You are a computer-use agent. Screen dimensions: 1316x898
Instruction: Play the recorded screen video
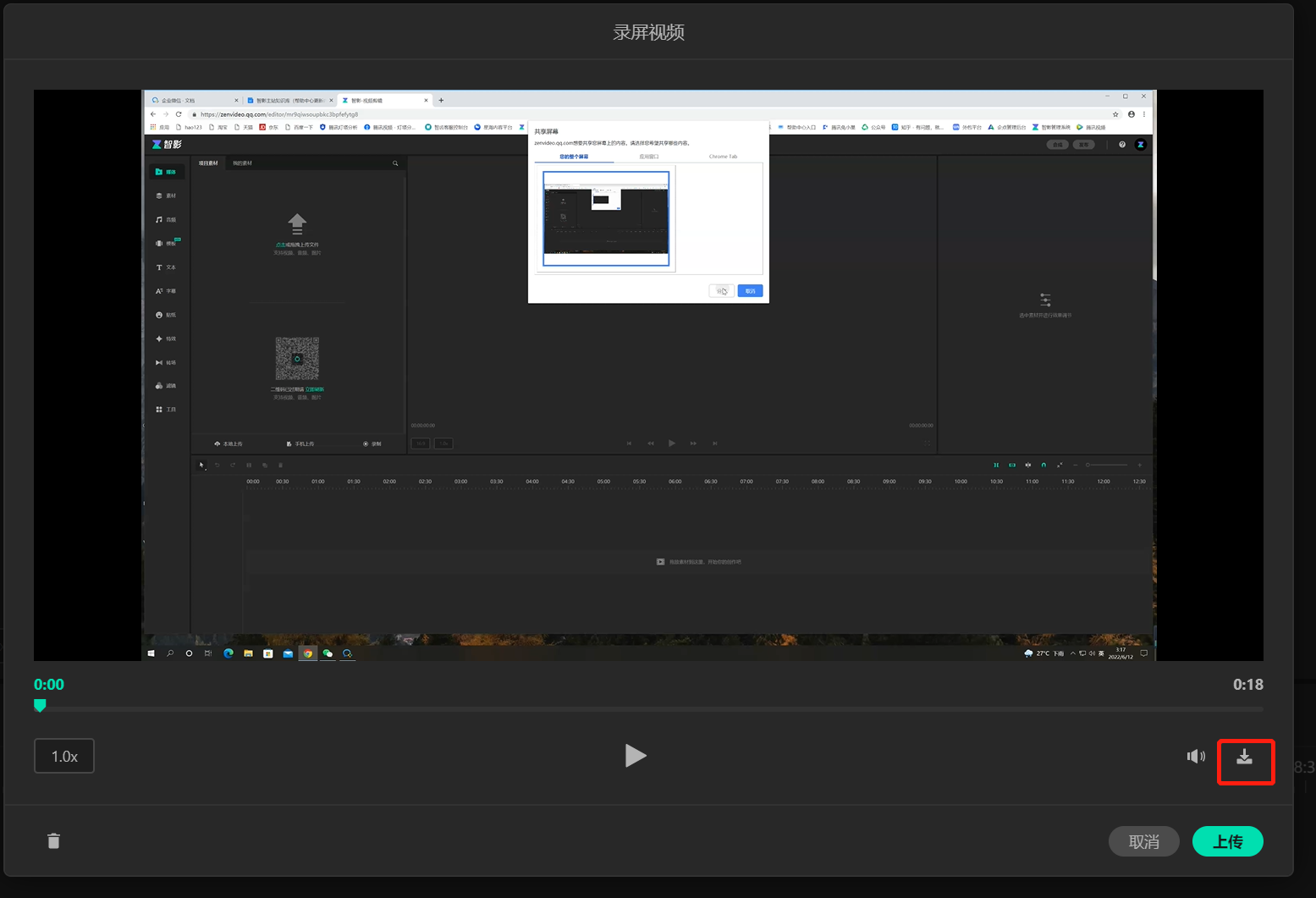(635, 755)
